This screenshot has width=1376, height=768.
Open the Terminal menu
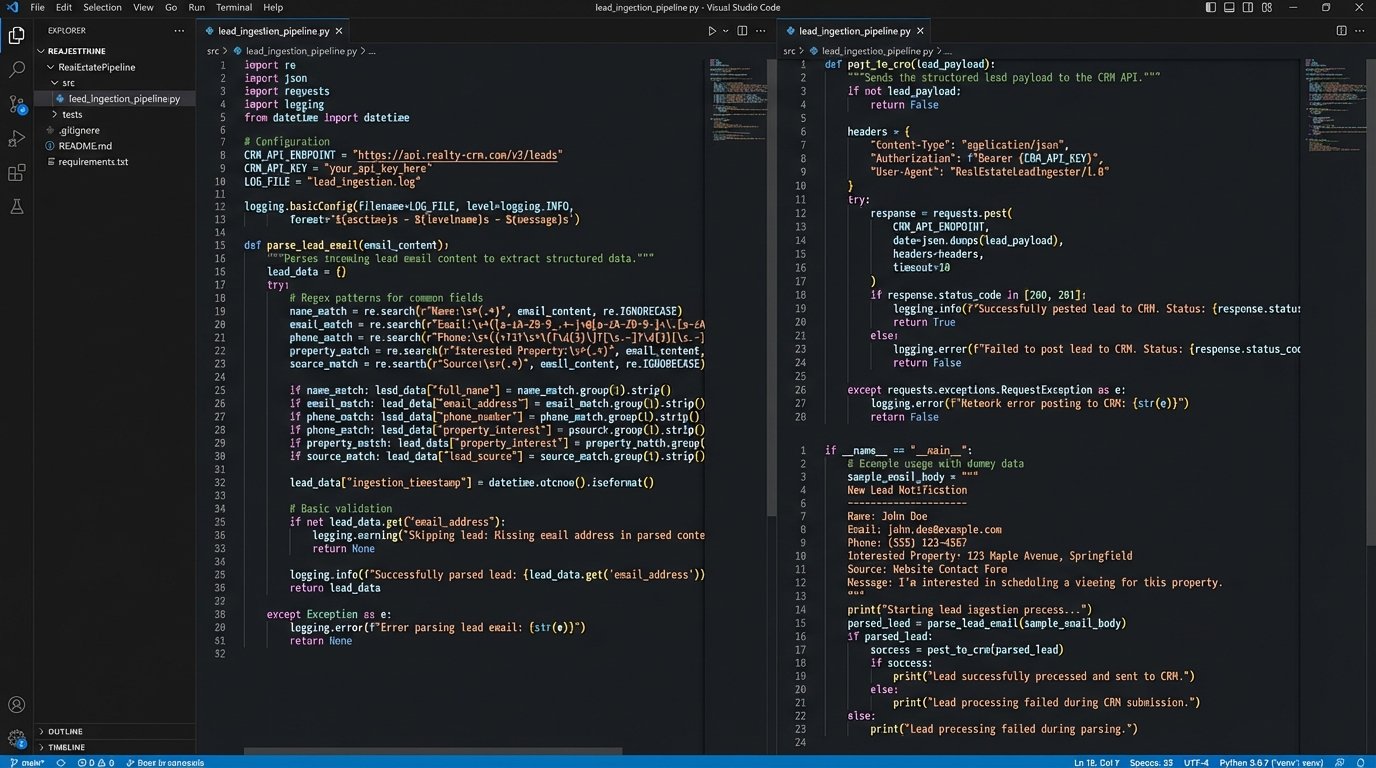pyautogui.click(x=234, y=7)
